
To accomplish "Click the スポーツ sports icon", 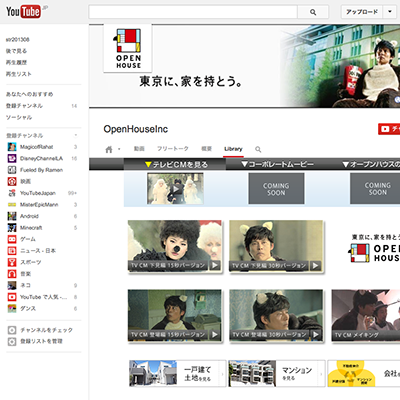I will point(12,262).
